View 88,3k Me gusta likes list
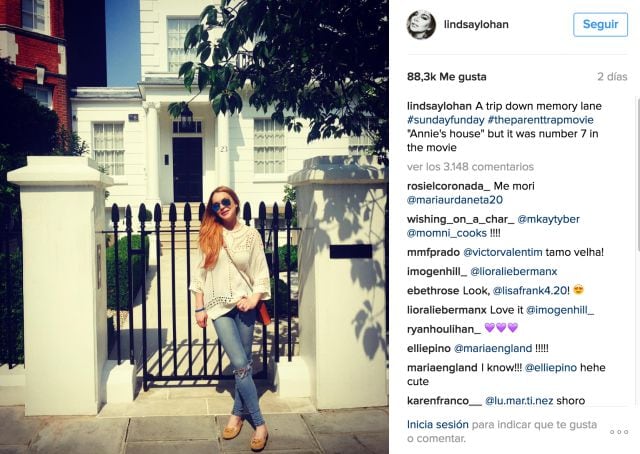 447,77
